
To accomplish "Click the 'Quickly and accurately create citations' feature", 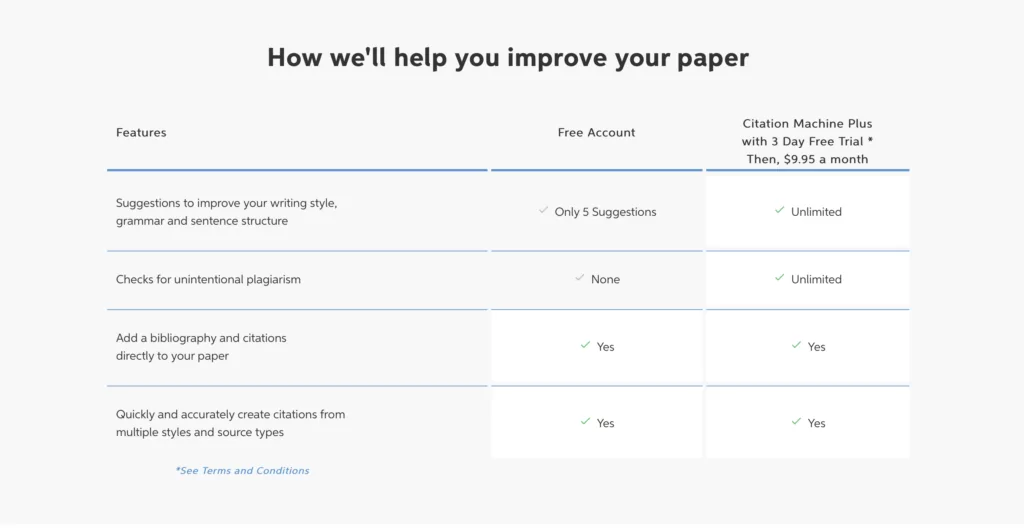I will coord(231,423).
